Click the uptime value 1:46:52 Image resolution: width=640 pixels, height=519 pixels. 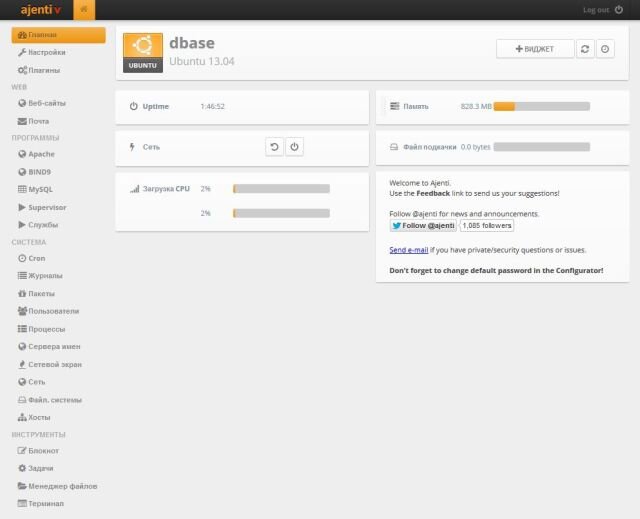tap(212, 106)
